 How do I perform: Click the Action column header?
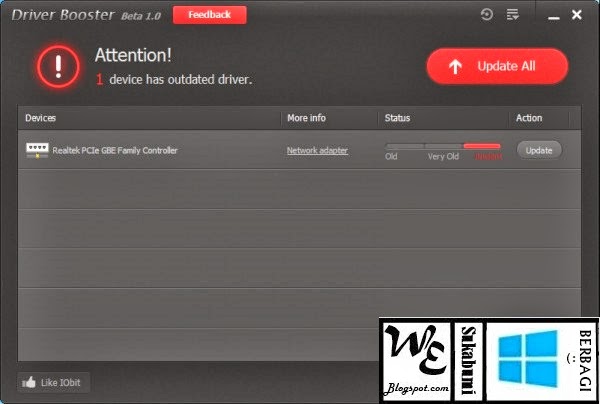click(x=529, y=118)
